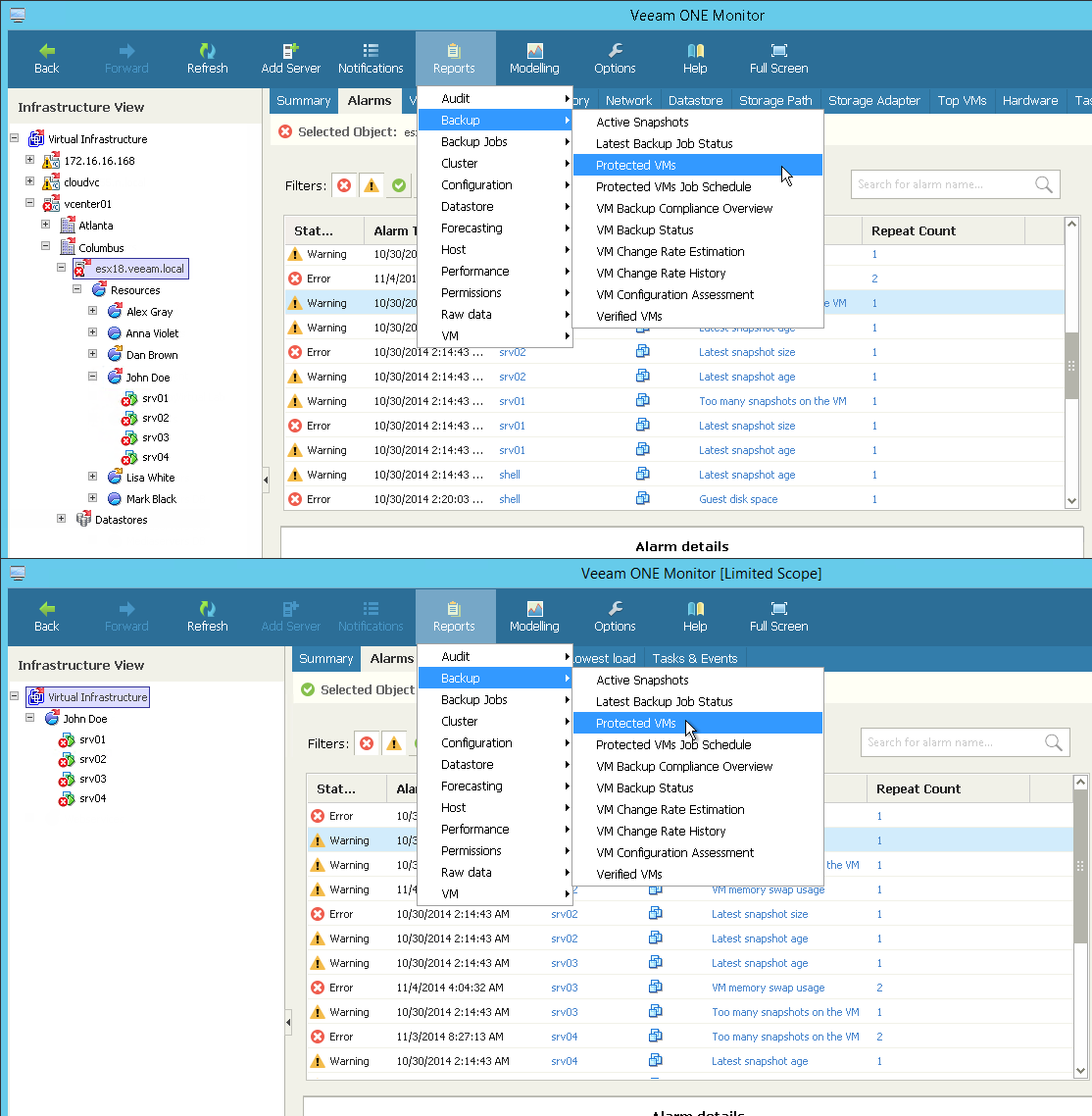
Task: Click the alarm list scrollbar thumb in the full window
Action: (x=1071, y=365)
